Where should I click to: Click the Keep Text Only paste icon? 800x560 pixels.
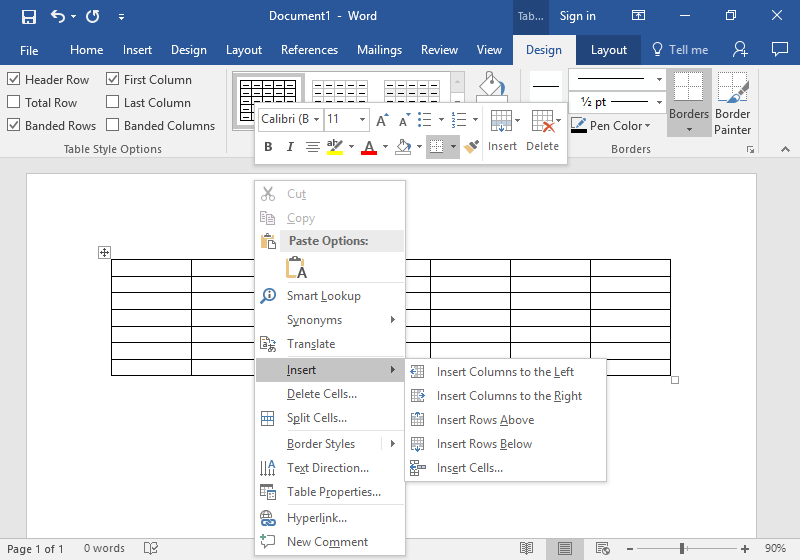296,267
